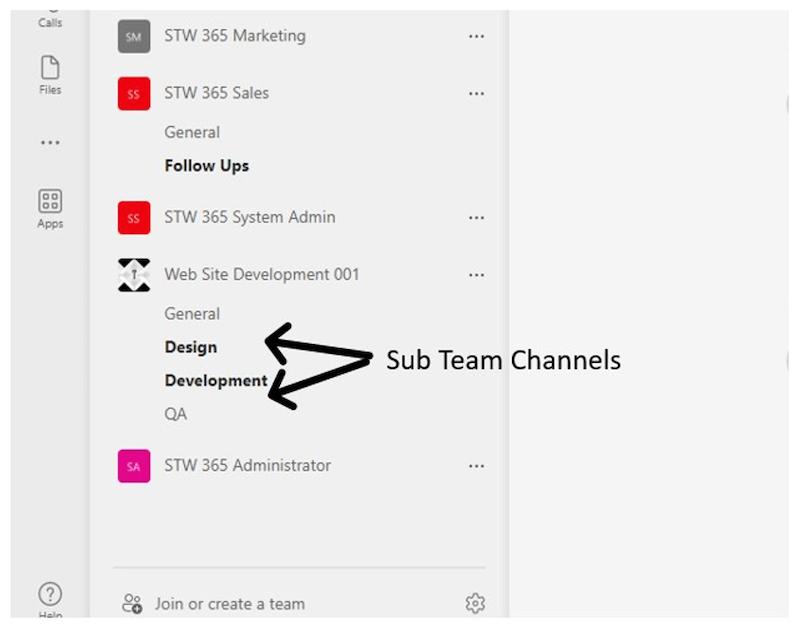Click the STW 365 Marketing team avatar
800x635 pixels.
click(133, 36)
